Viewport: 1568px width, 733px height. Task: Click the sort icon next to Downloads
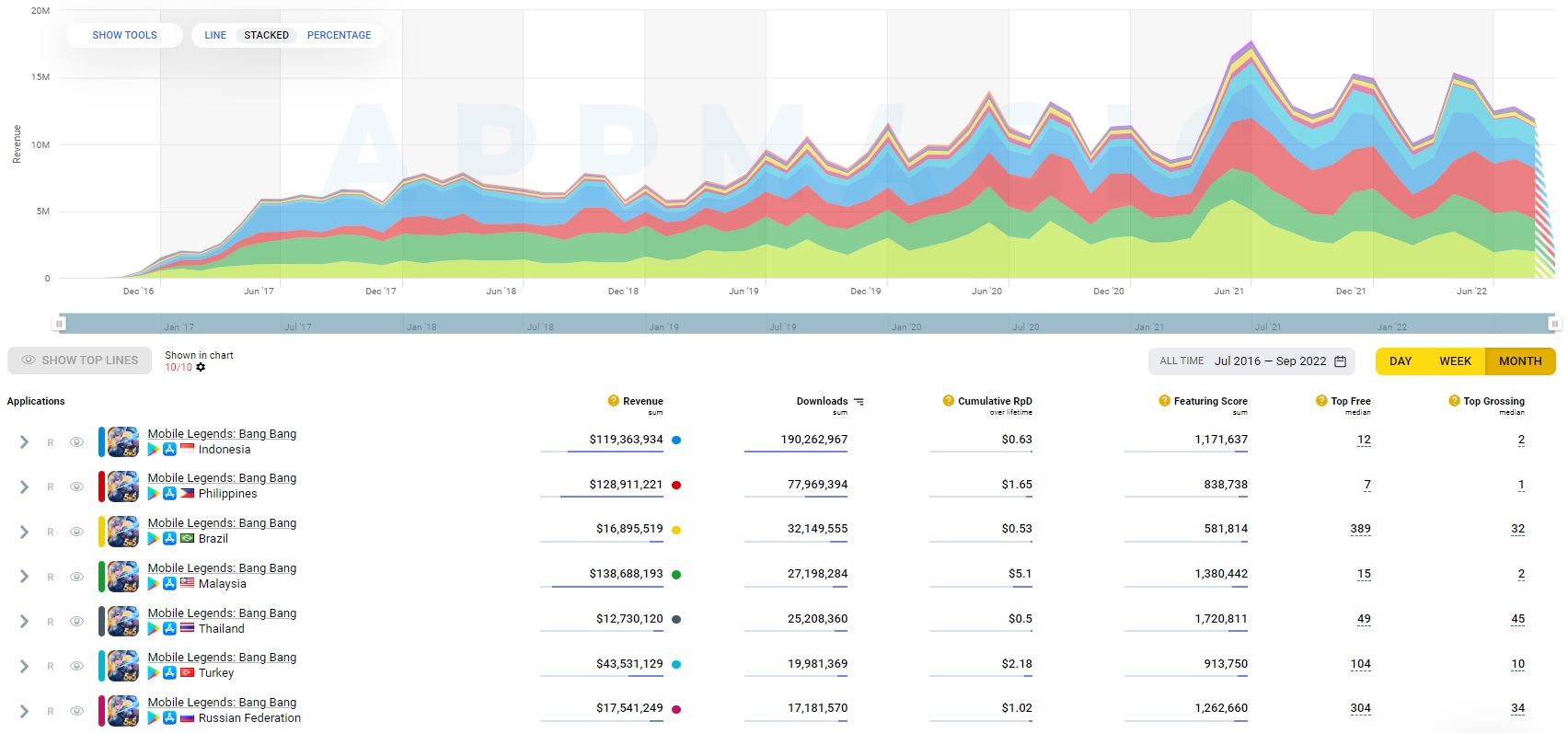[x=859, y=402]
